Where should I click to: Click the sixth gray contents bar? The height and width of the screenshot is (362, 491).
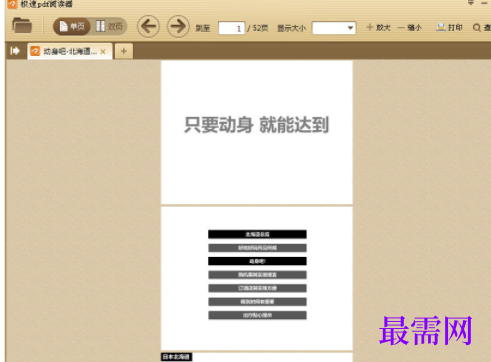(x=257, y=302)
